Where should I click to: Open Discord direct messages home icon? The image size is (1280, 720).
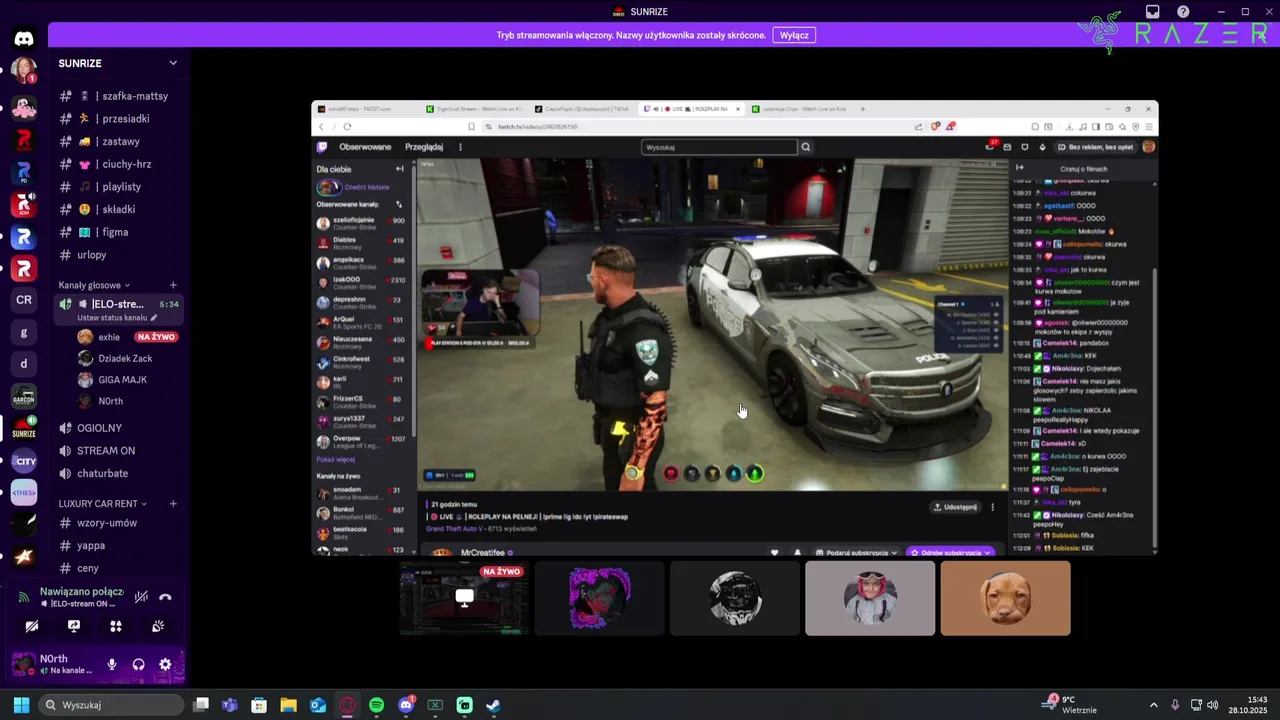(24, 40)
